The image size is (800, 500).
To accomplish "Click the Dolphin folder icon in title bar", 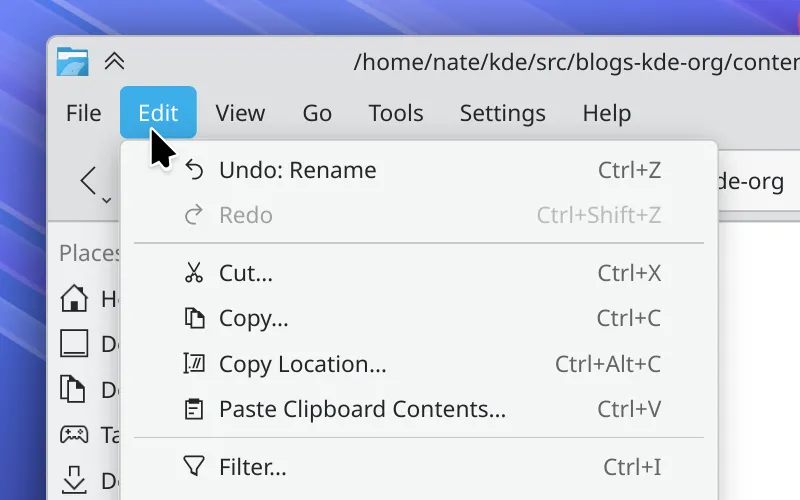I will pyautogui.click(x=72, y=62).
